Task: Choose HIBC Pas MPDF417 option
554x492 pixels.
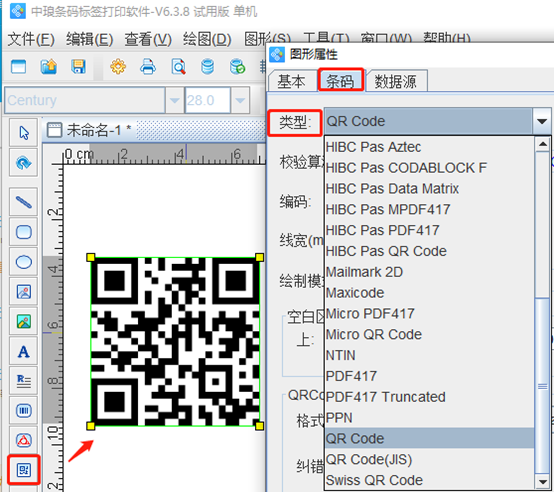Action: 429,209
